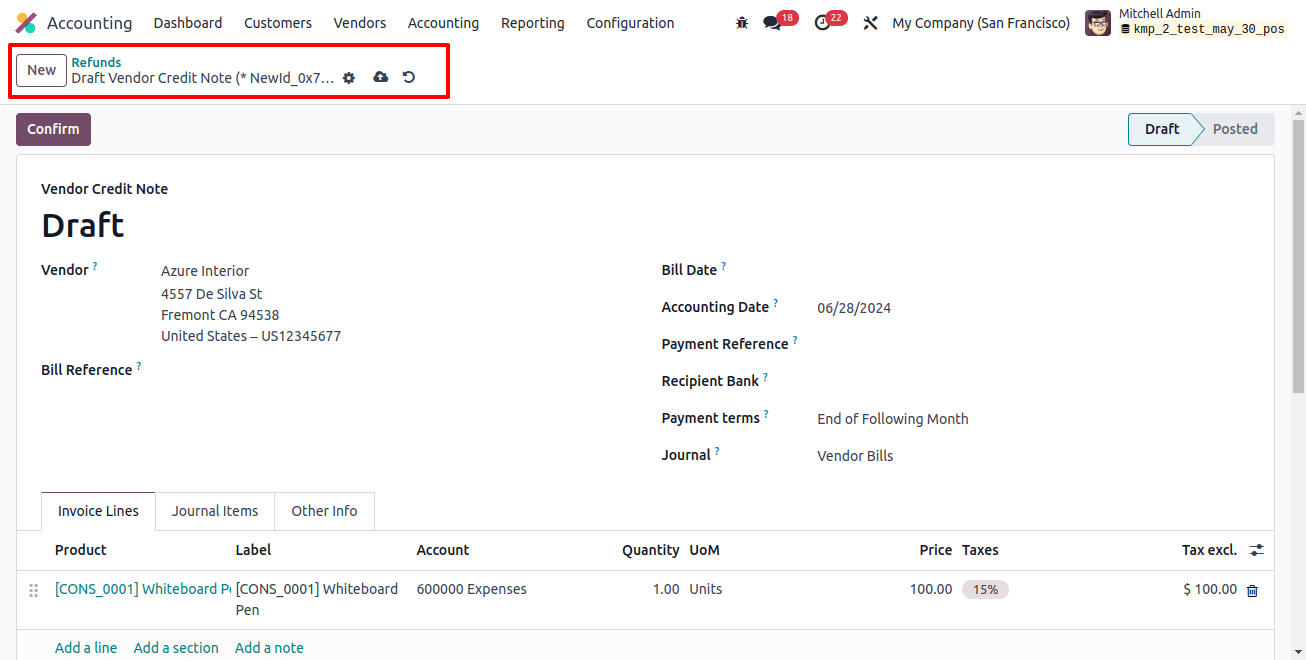Screen dimensions: 1306x660
Task: Open the 600000 Expenses account dropdown
Action: point(472,589)
